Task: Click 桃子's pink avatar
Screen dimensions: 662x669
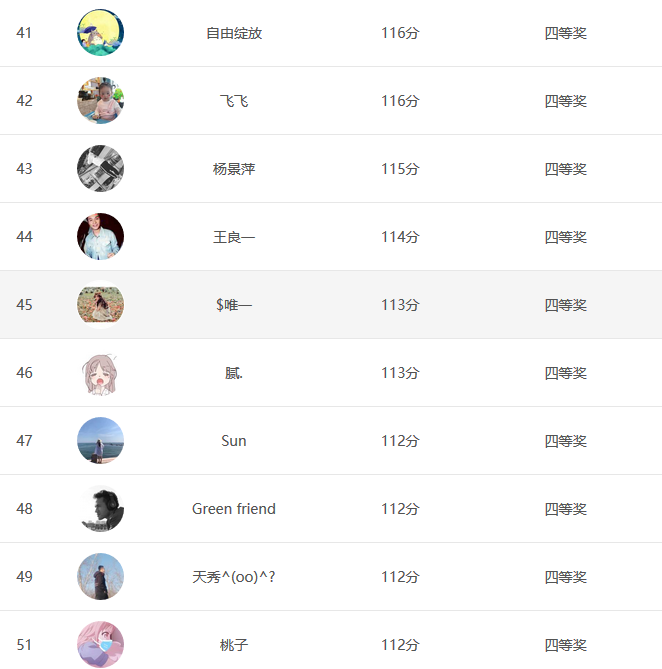Action: 100,644
